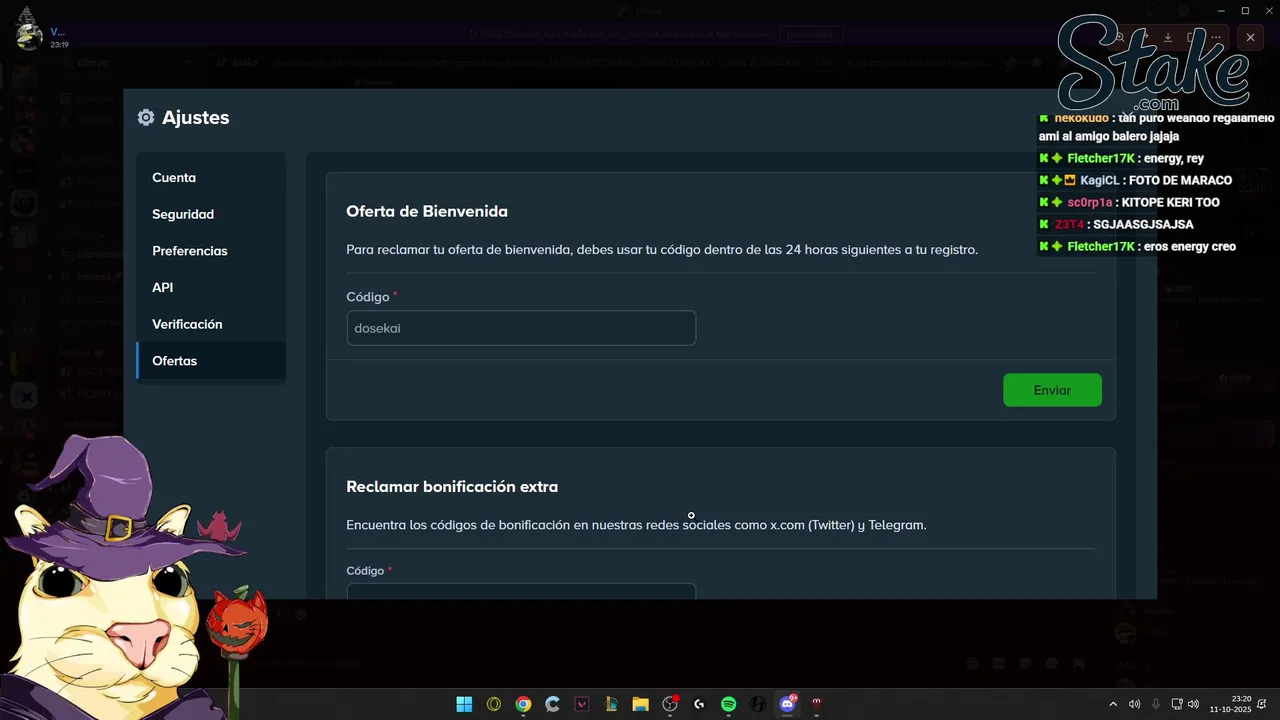The image size is (1280, 720).
Task: Open the volume icon beside the clock
Action: [1193, 704]
